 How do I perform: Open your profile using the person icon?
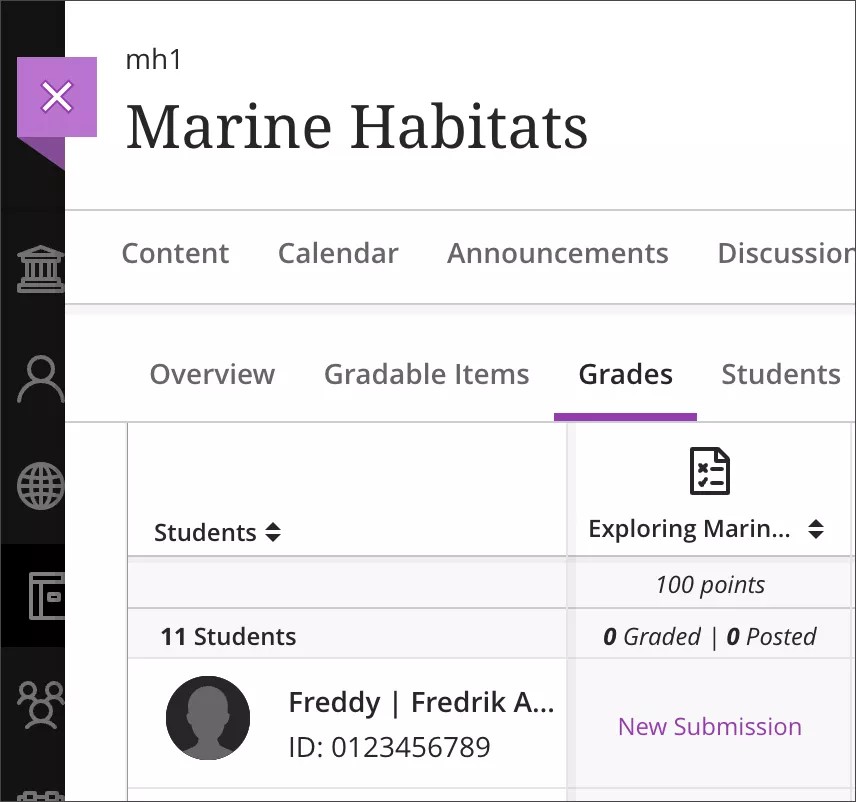[x=40, y=377]
